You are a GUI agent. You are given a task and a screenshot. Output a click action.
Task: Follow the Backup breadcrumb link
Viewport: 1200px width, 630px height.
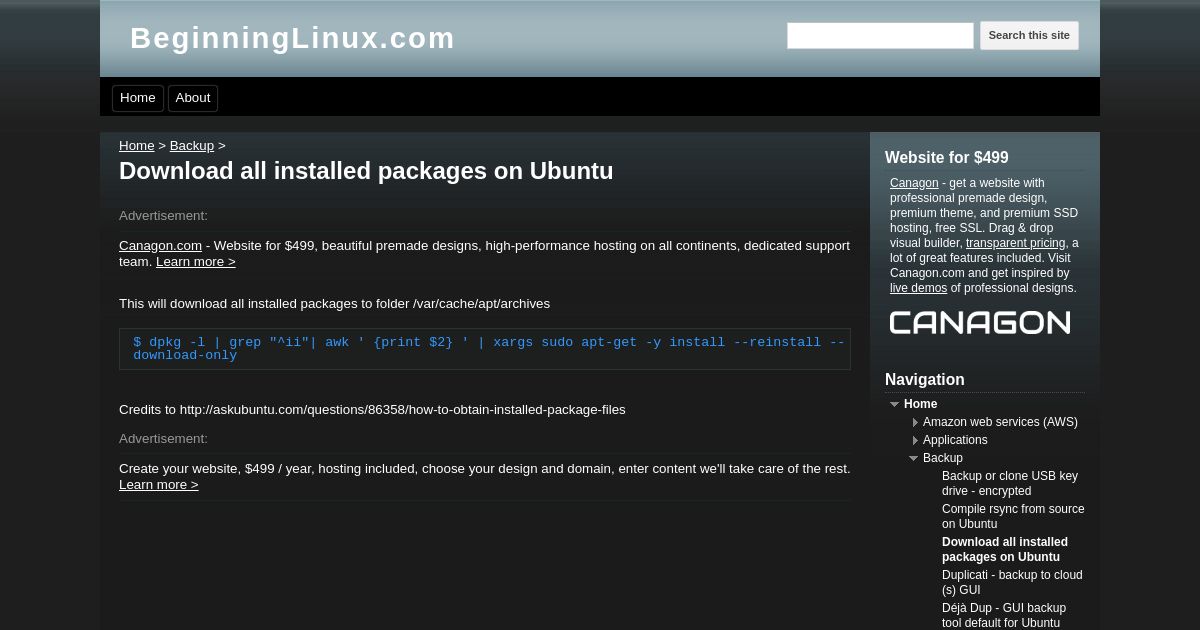(x=192, y=145)
